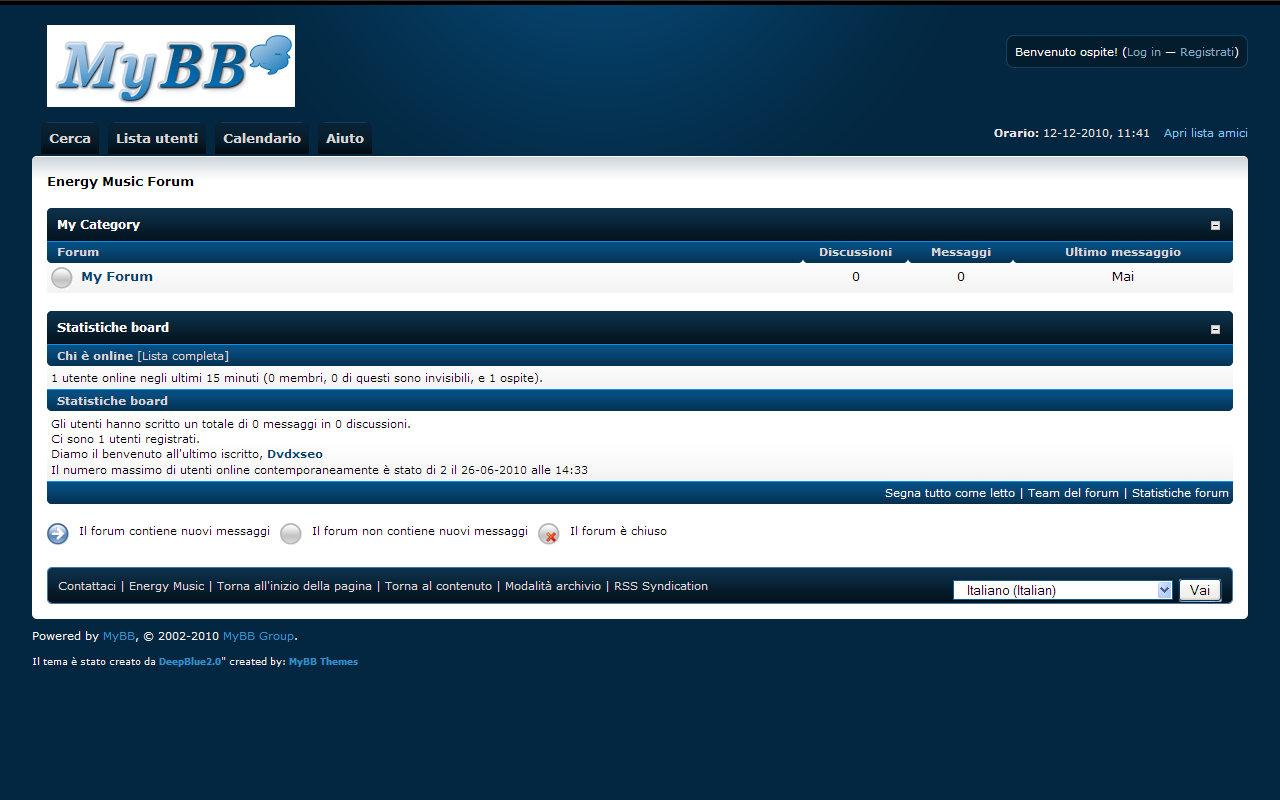Screen dimensions: 1280x800
Task: Click the Messaggi column header
Action: pos(961,252)
